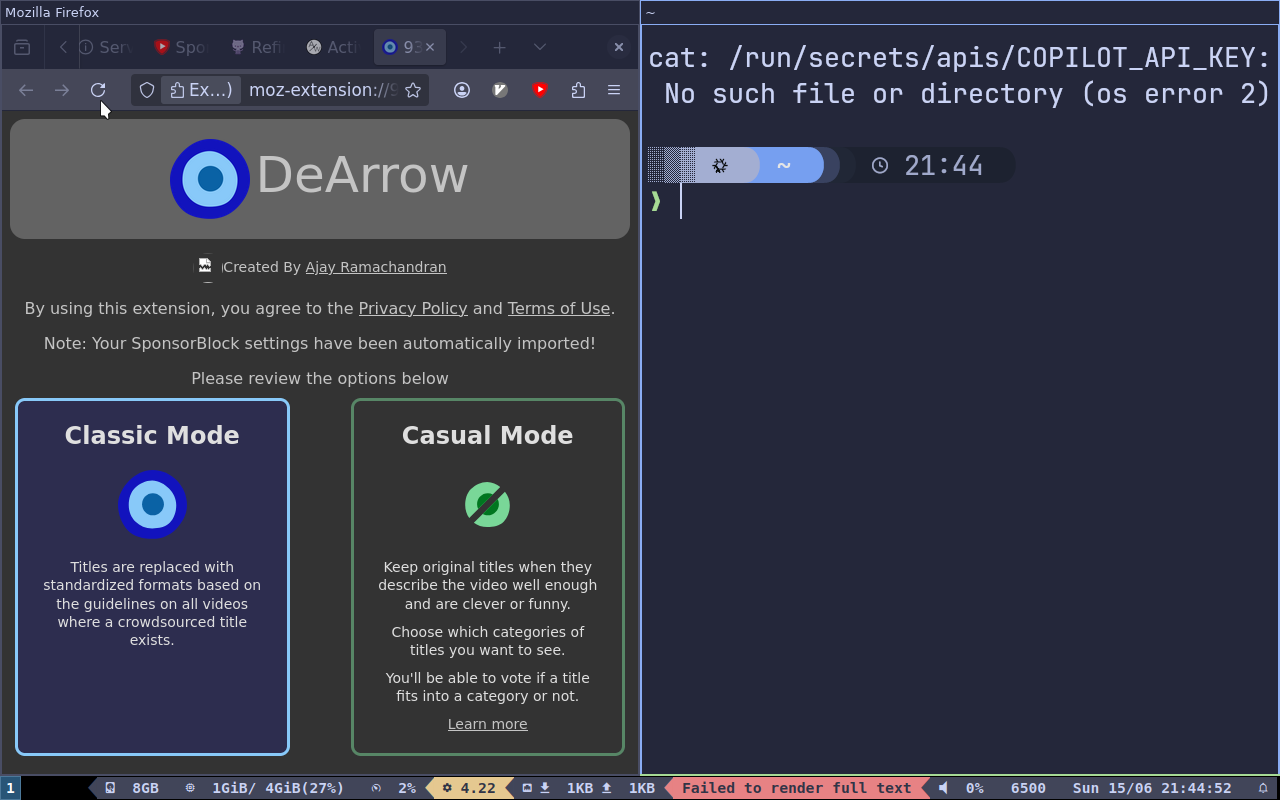Click the large DeArrow logo in header
This screenshot has height=800, width=1280.
tap(210, 179)
